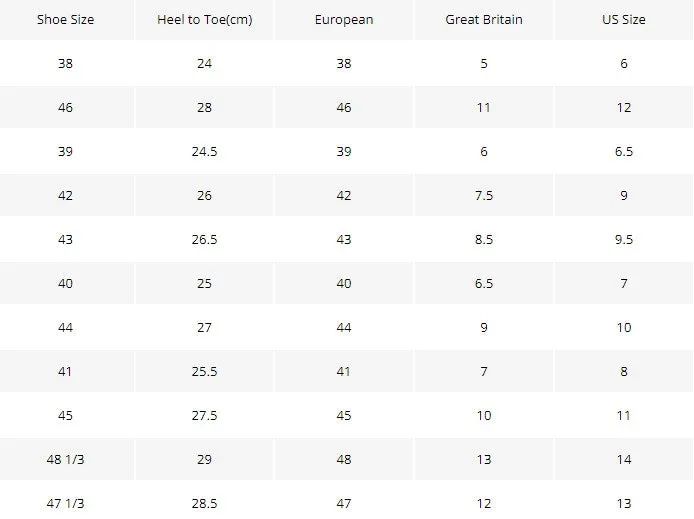Click the 24.5 heel to toe value
Screen dimensions: 694x519
coord(204,151)
